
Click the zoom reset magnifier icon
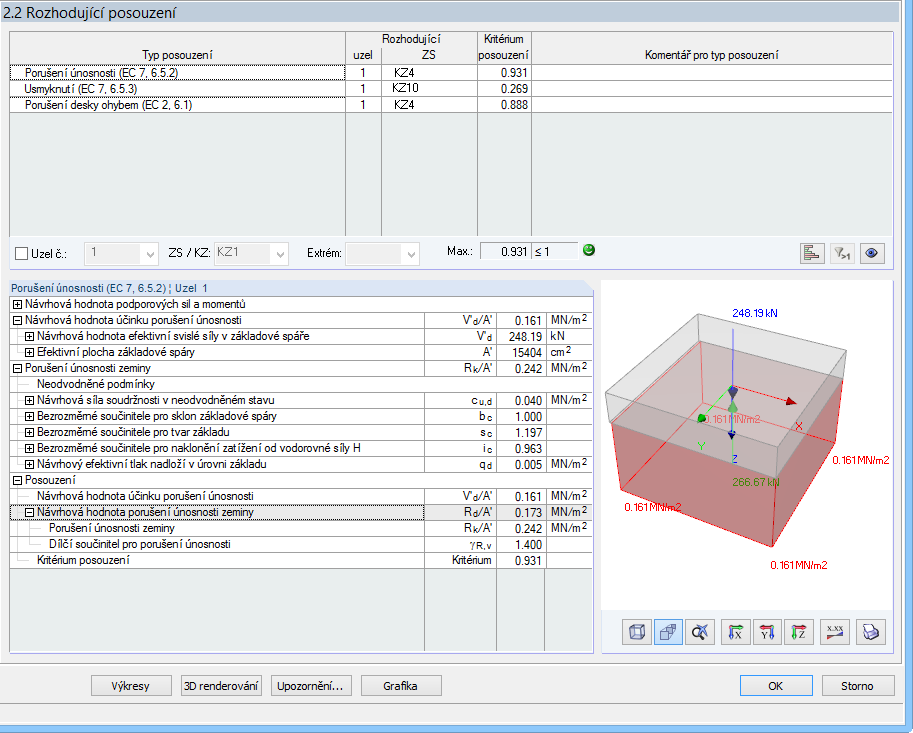point(700,632)
